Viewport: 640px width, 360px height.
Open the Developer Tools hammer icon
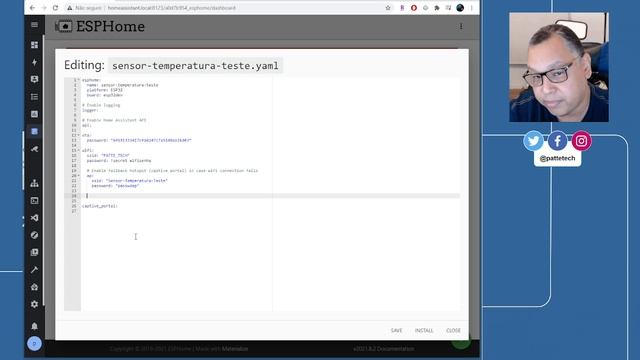pos(34,270)
